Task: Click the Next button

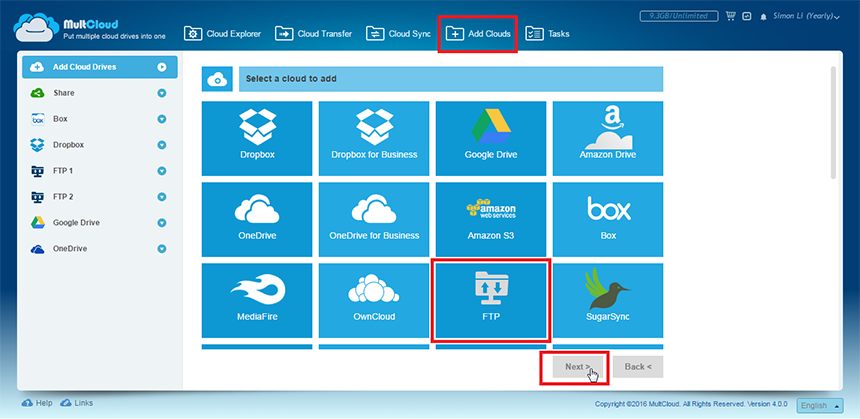Action: (578, 367)
